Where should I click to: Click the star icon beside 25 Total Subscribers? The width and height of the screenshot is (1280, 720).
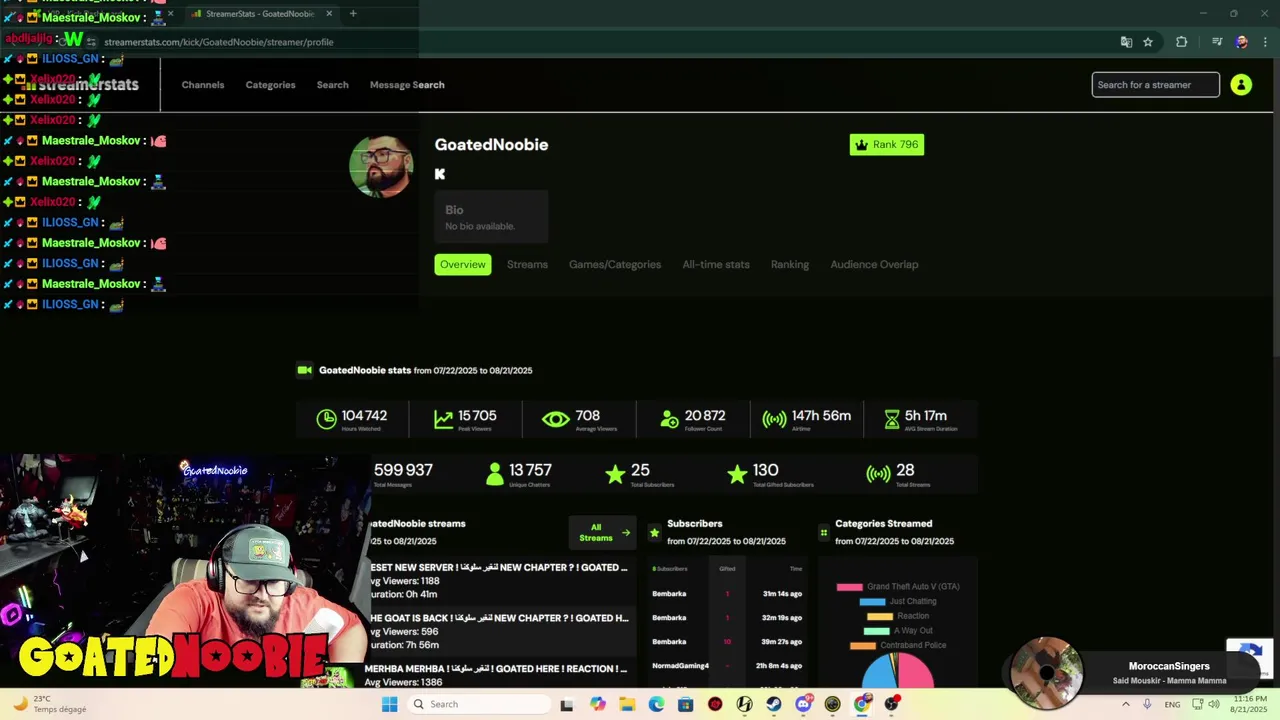[615, 474]
